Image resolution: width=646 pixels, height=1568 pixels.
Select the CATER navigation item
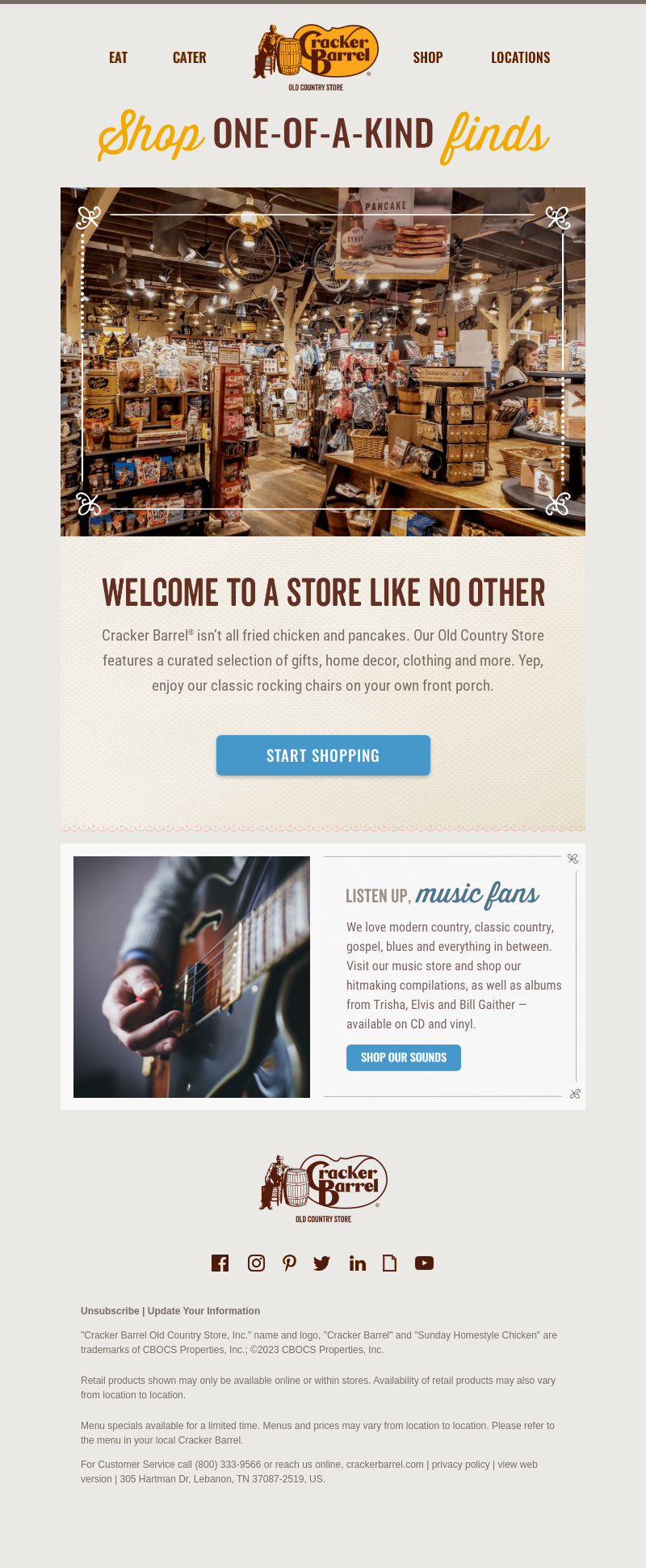pos(190,57)
